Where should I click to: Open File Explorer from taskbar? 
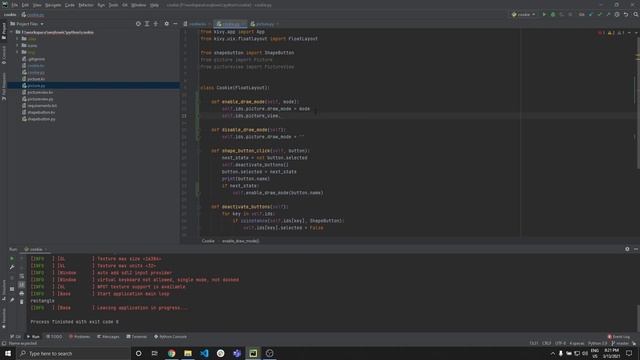(x=188, y=353)
